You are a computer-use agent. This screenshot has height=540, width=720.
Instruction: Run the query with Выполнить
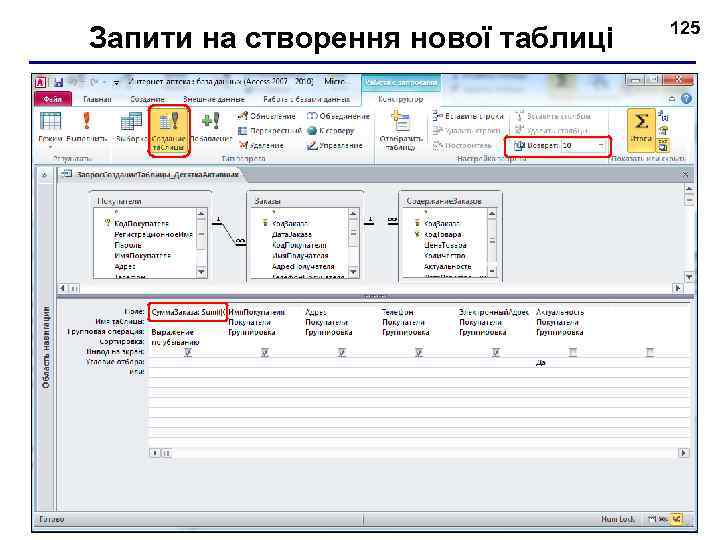tap(86, 127)
